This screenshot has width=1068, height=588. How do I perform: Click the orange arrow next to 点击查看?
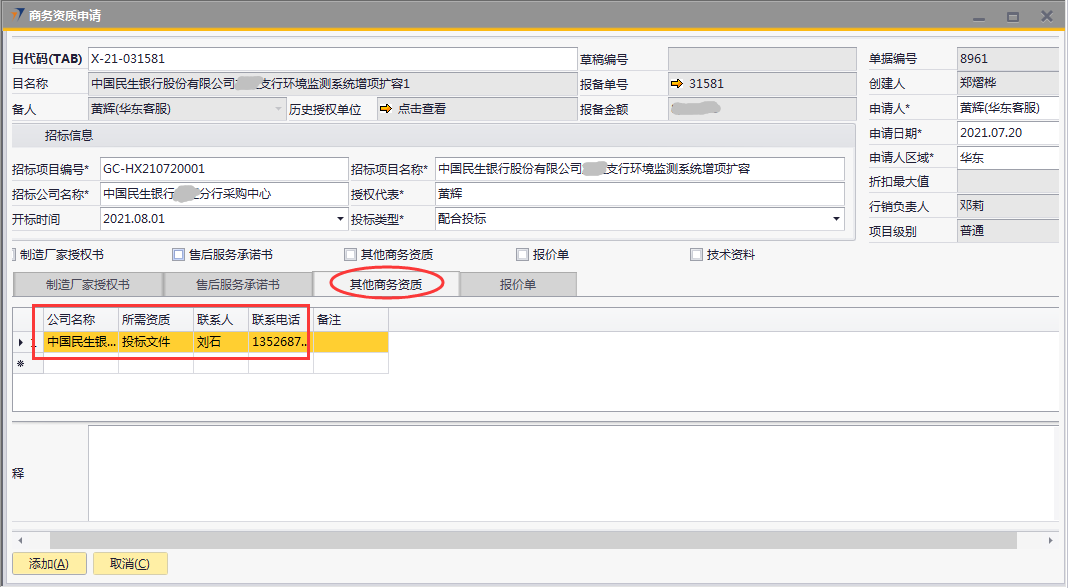pyautogui.click(x=385, y=109)
